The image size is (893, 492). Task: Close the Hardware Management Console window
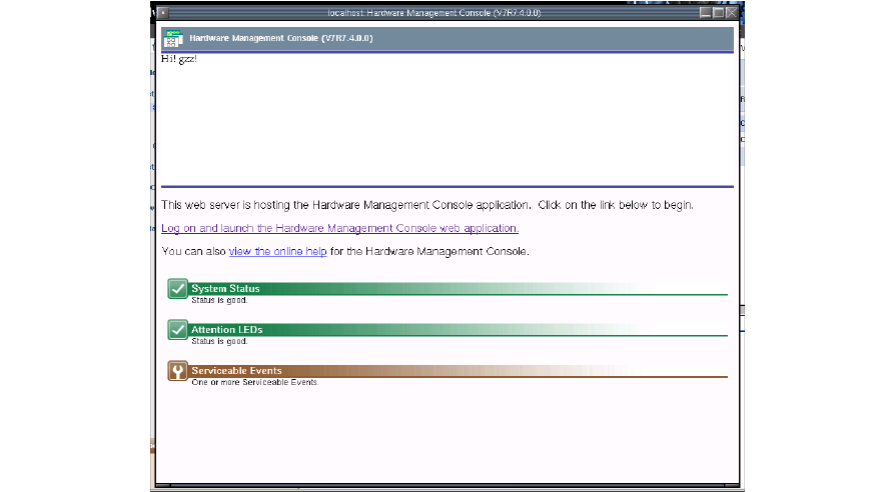[x=732, y=13]
